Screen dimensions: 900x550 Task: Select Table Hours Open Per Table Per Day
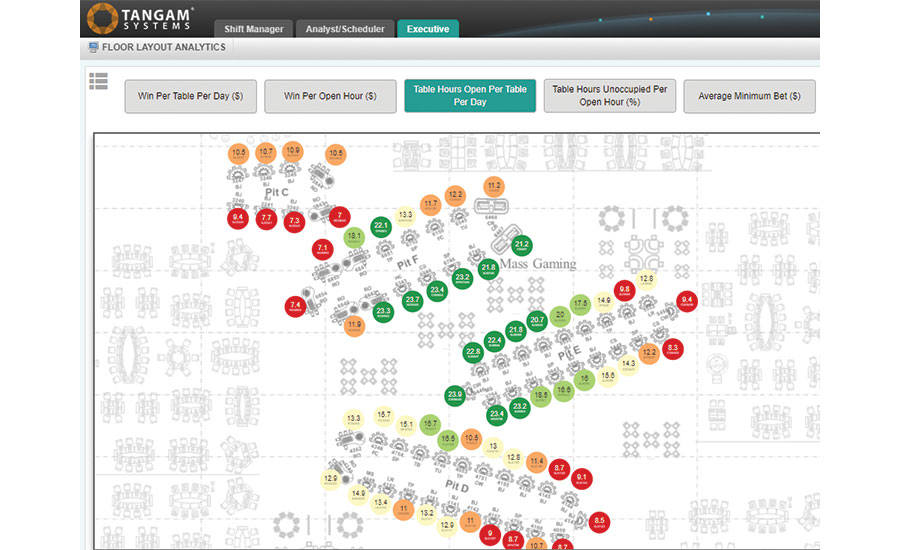point(470,96)
